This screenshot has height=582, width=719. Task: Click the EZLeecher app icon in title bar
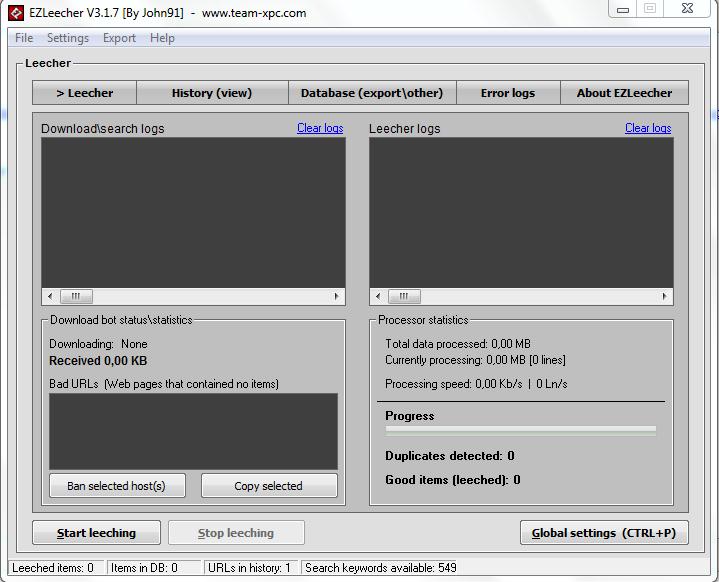[x=16, y=13]
